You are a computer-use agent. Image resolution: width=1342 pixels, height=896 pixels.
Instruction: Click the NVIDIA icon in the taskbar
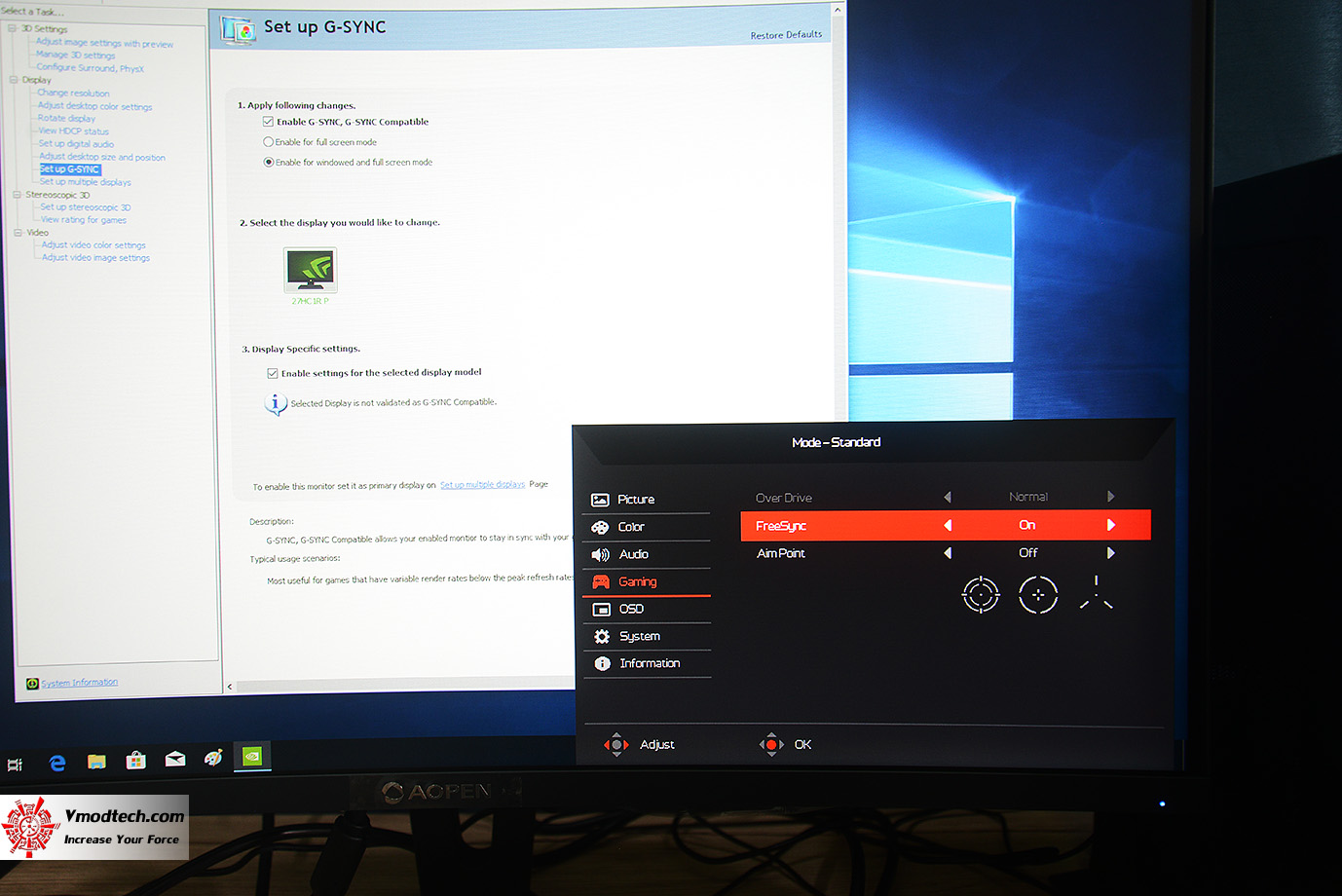[252, 757]
